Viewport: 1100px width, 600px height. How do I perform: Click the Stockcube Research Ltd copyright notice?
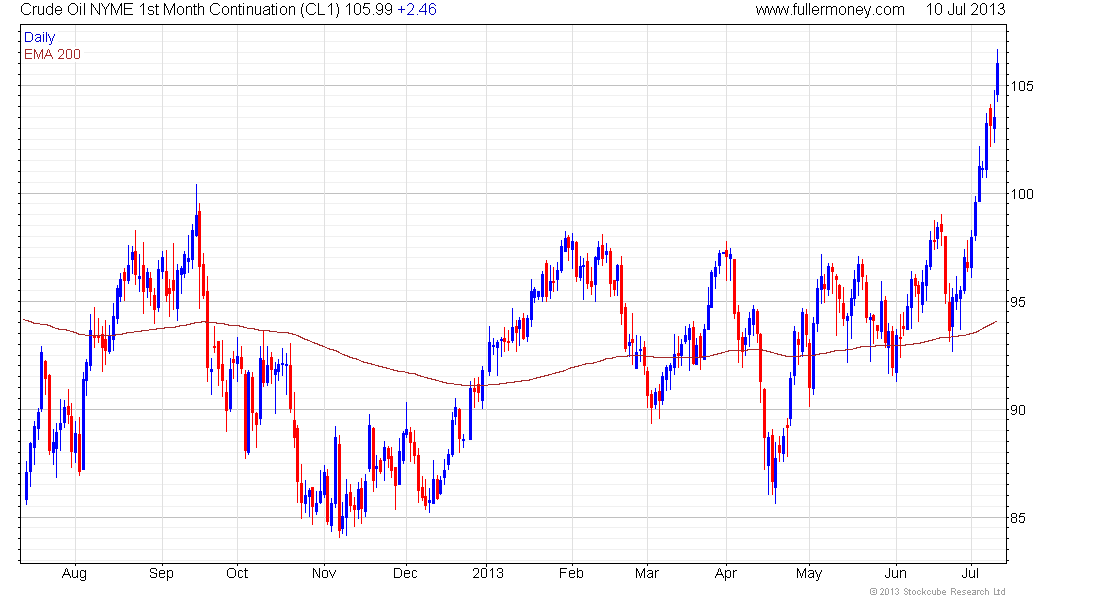pyautogui.click(x=937, y=592)
